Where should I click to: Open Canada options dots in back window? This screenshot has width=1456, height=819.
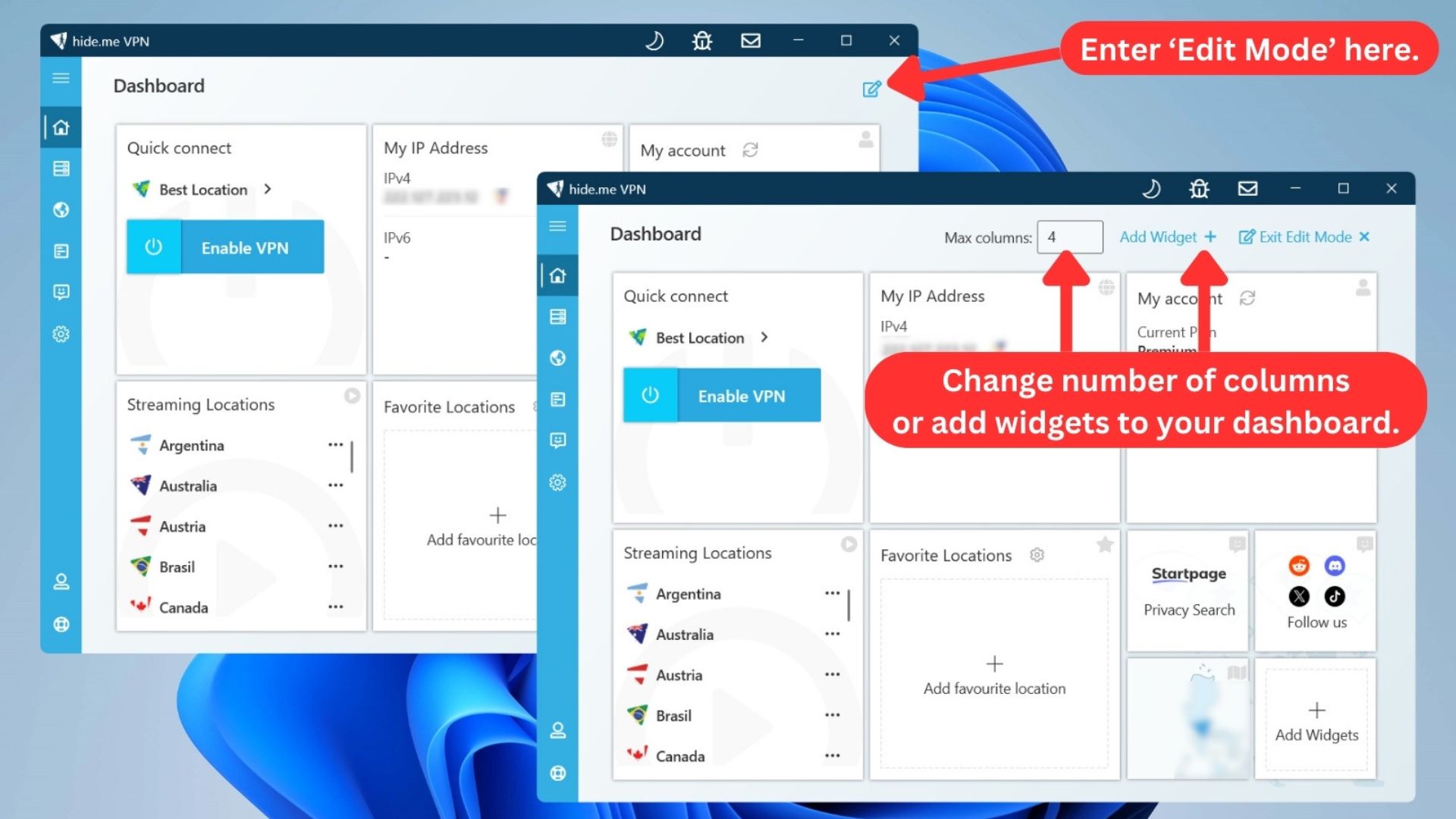tap(335, 607)
